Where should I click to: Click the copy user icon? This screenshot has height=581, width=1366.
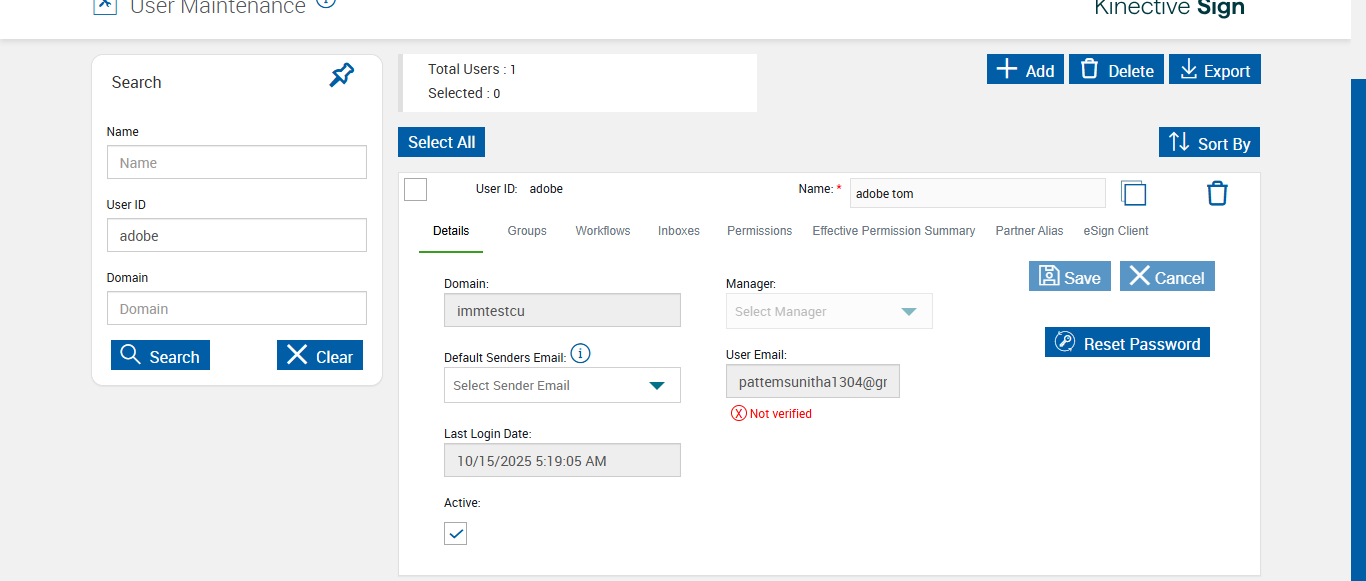click(1133, 193)
